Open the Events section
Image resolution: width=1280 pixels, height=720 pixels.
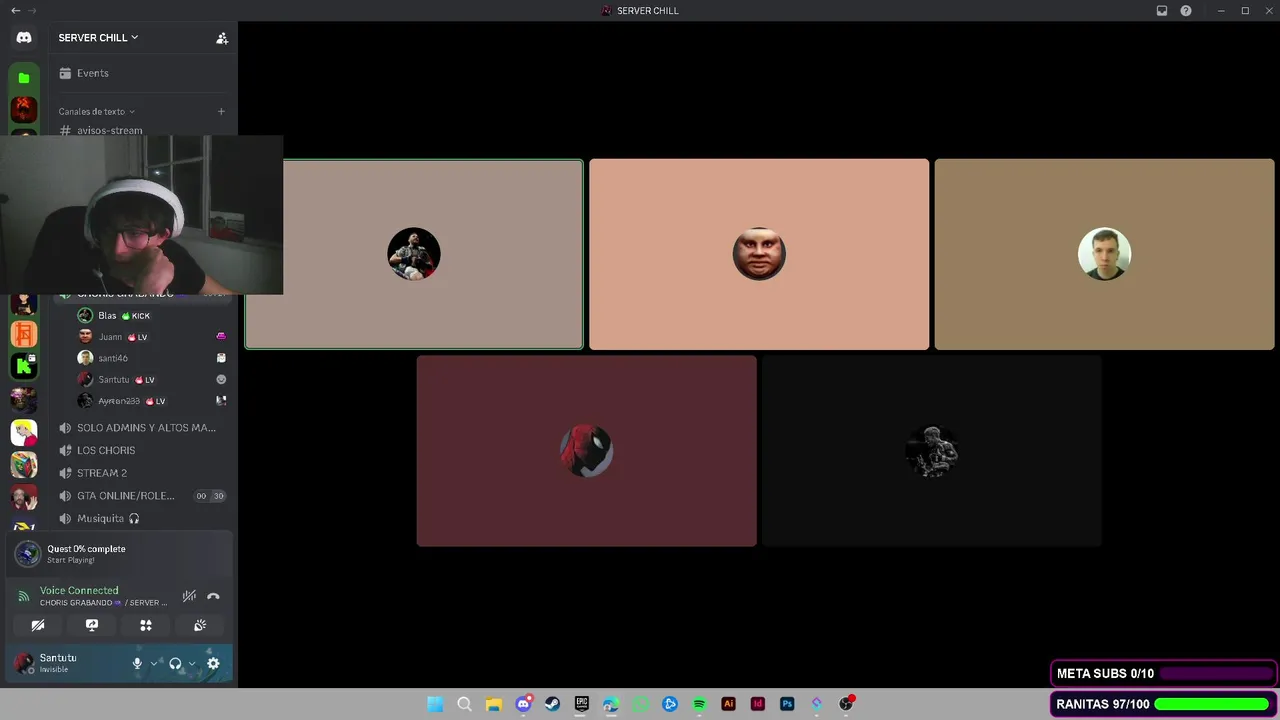click(142, 73)
